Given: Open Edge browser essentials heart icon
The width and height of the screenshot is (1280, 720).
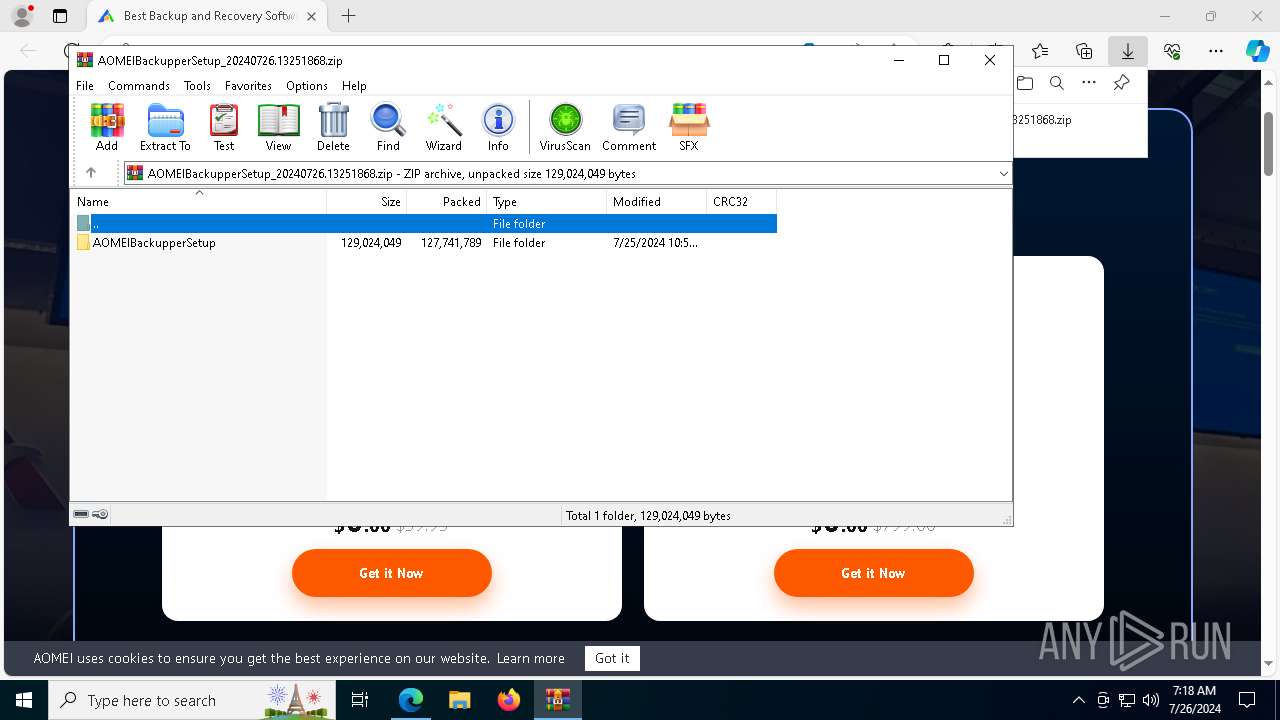Looking at the screenshot, I should pos(1172,51).
